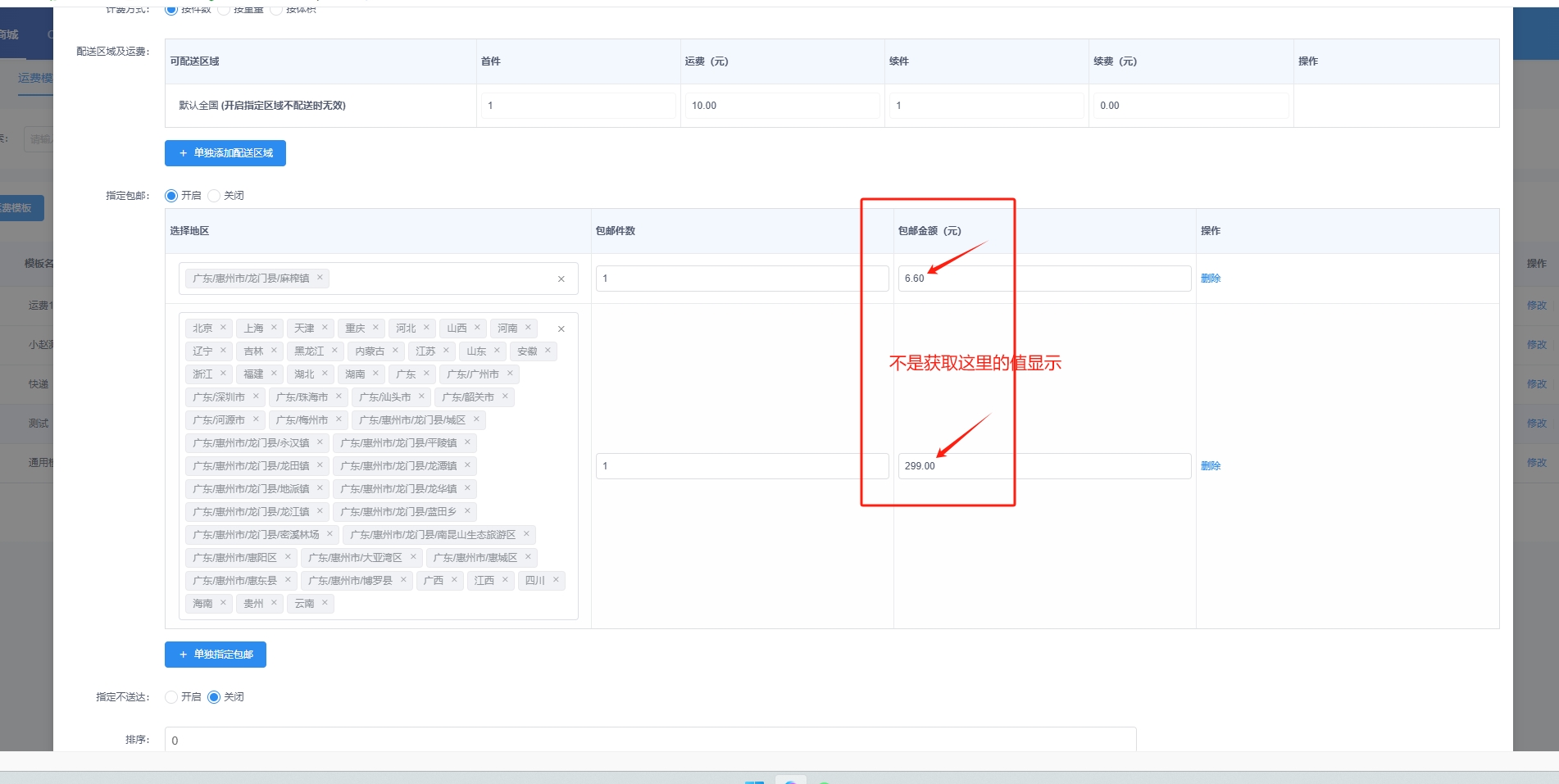Click the 单独添加配送区域 button
Viewport: 1559px width, 784px height.
(225, 153)
